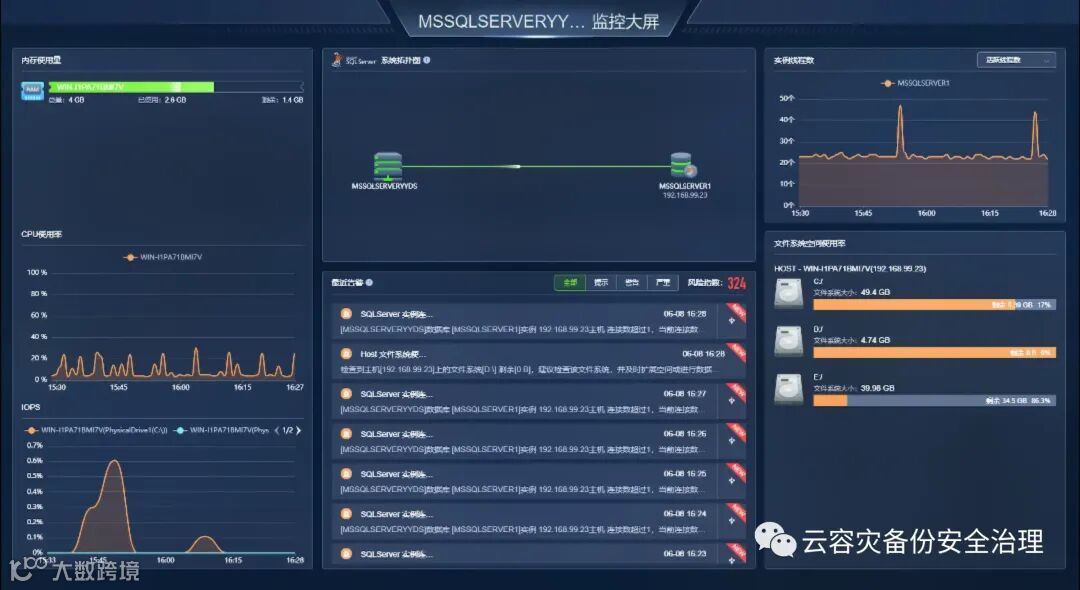1080x590 pixels.
Task: Click the 49.4 GB file system size
Action: click(x=875, y=292)
